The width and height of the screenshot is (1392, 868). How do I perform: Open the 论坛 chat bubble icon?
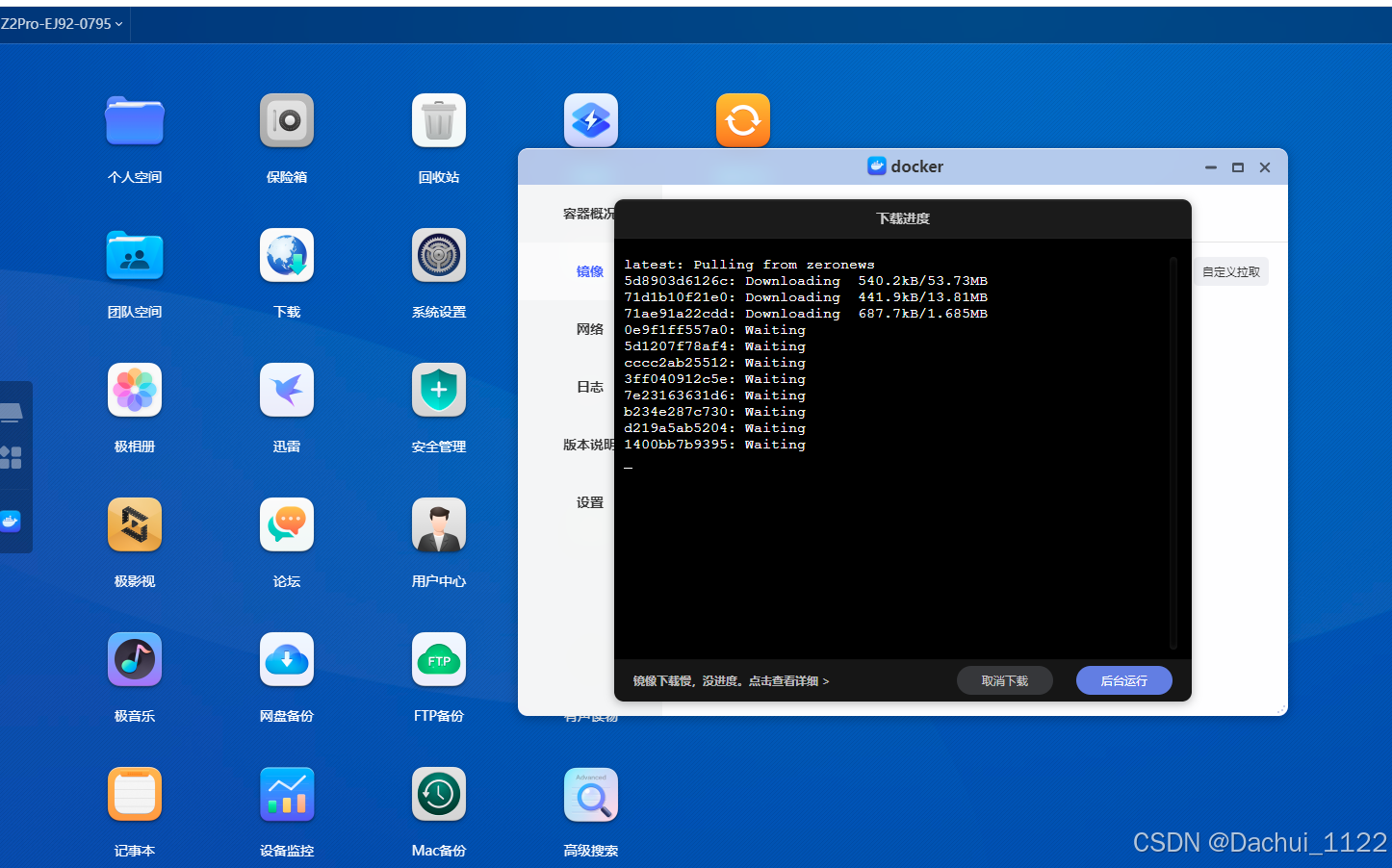click(x=287, y=524)
